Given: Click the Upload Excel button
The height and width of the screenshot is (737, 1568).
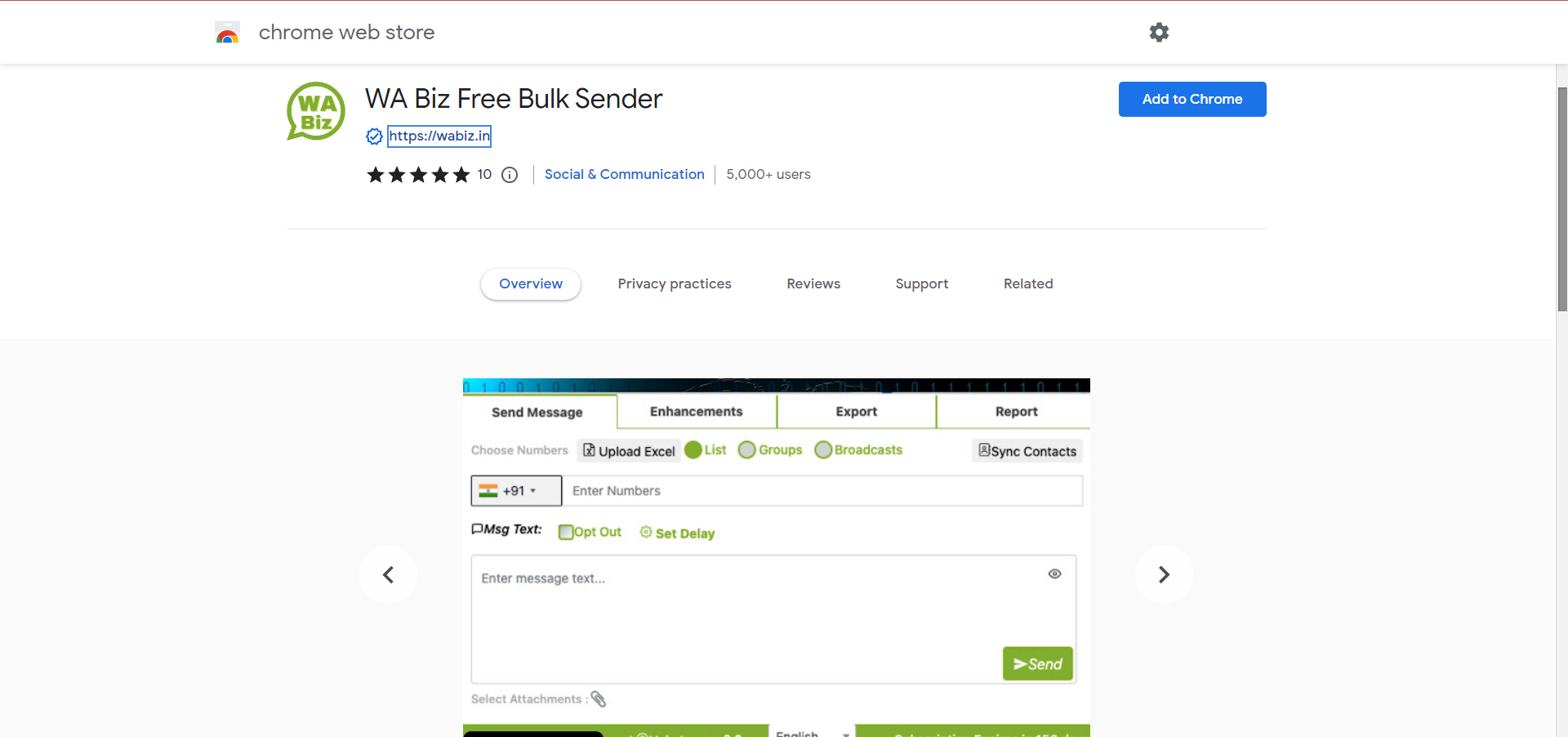Looking at the screenshot, I should [x=629, y=451].
